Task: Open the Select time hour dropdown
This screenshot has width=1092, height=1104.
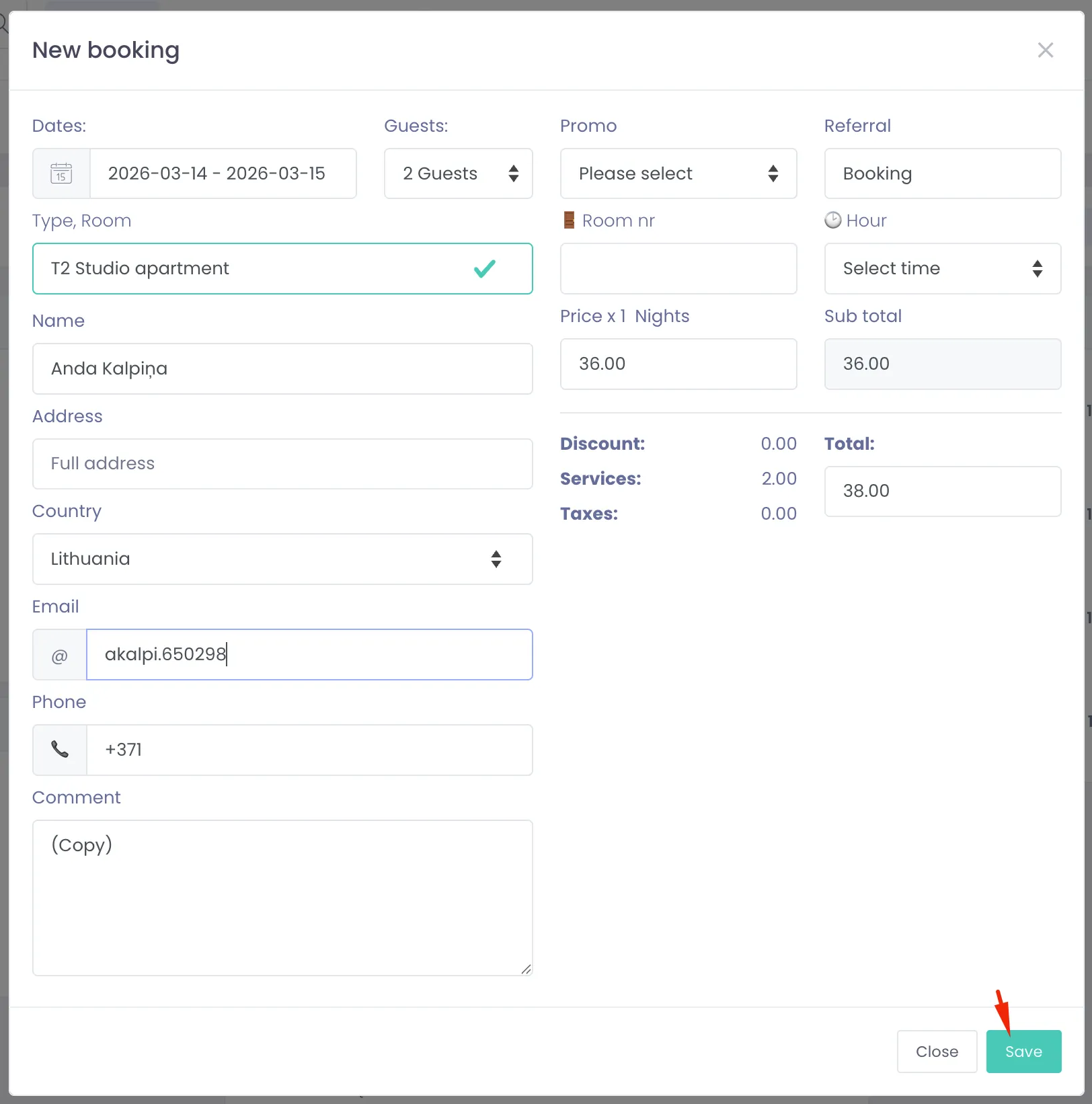Action: 943,268
